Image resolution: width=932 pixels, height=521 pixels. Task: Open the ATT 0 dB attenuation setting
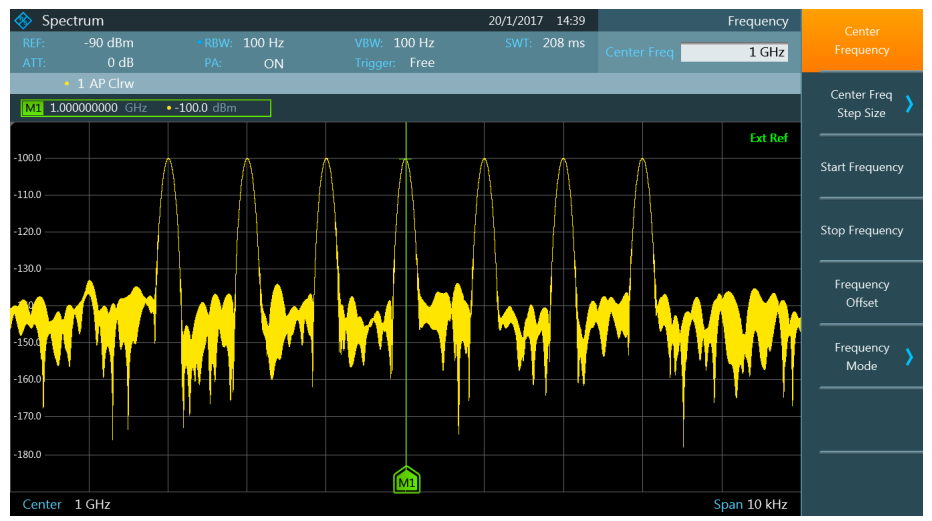[x=120, y=63]
